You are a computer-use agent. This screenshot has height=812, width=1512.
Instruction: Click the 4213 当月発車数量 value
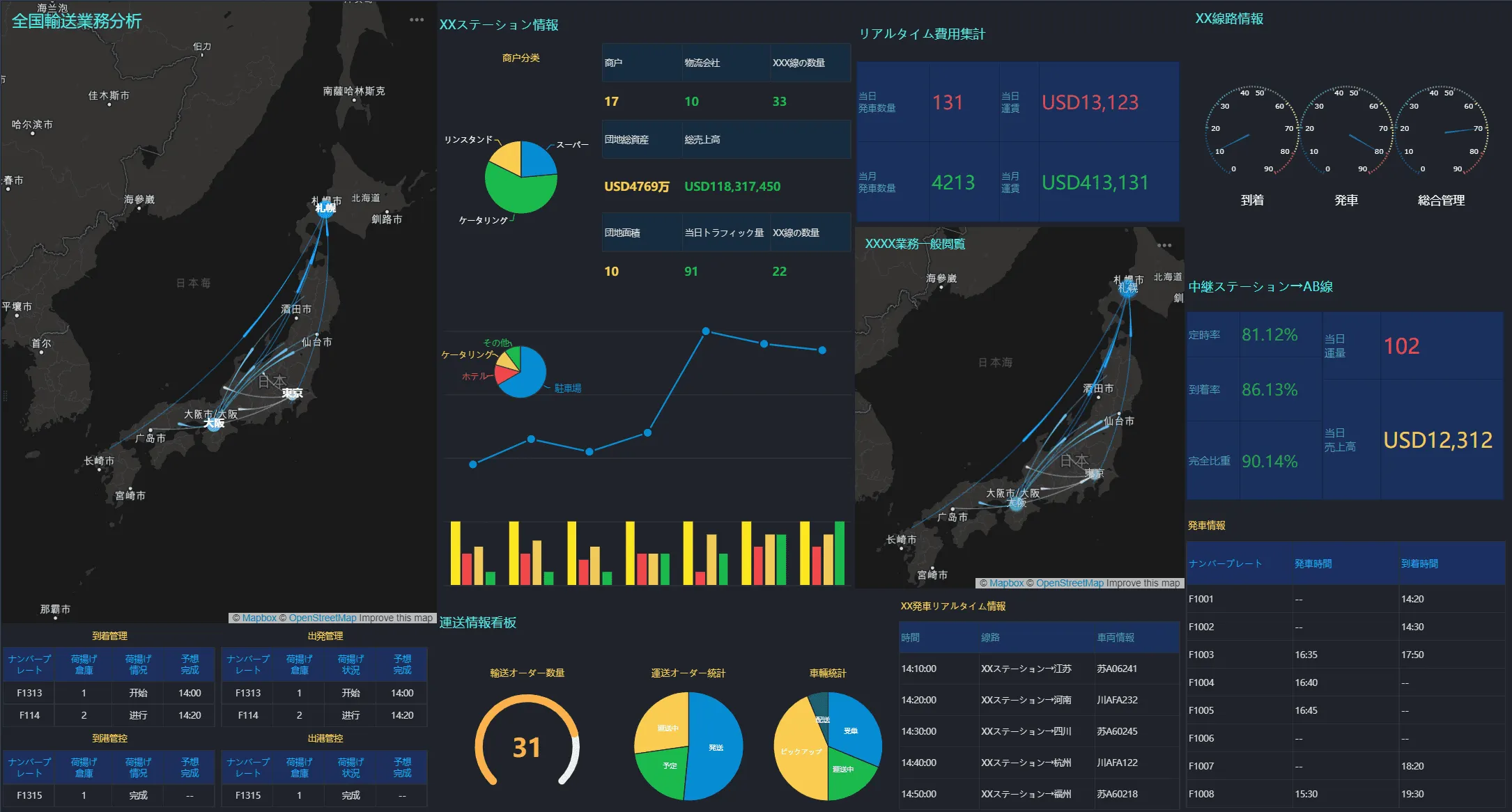[x=953, y=182]
